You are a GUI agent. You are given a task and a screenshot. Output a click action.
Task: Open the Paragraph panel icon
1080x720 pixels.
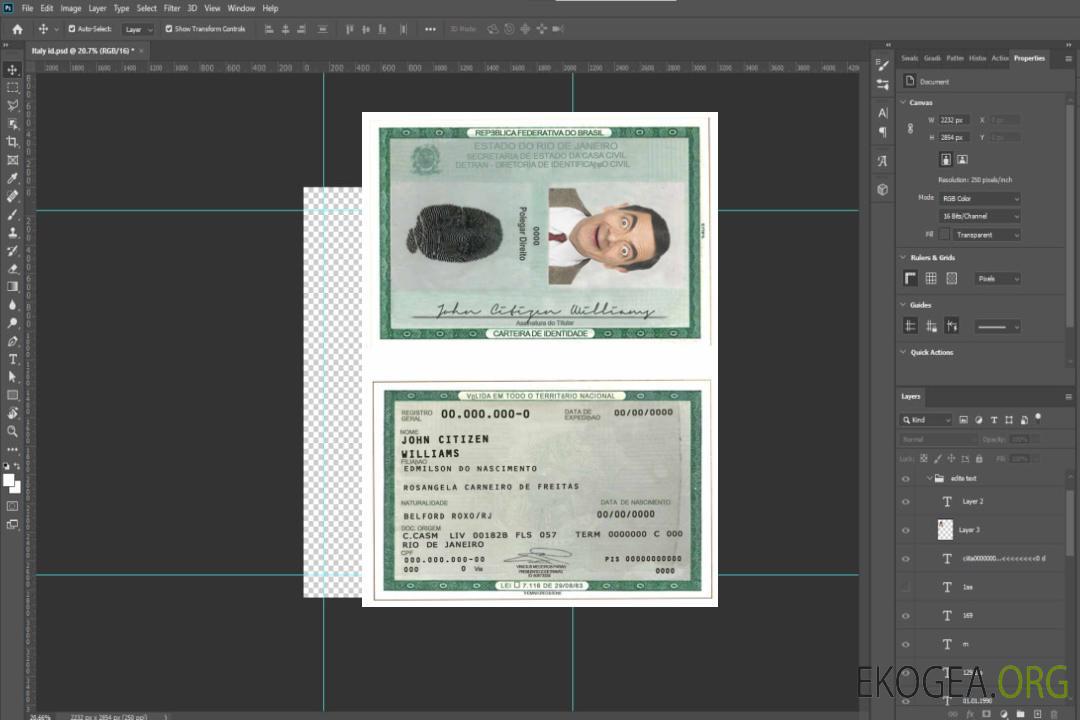(x=883, y=132)
